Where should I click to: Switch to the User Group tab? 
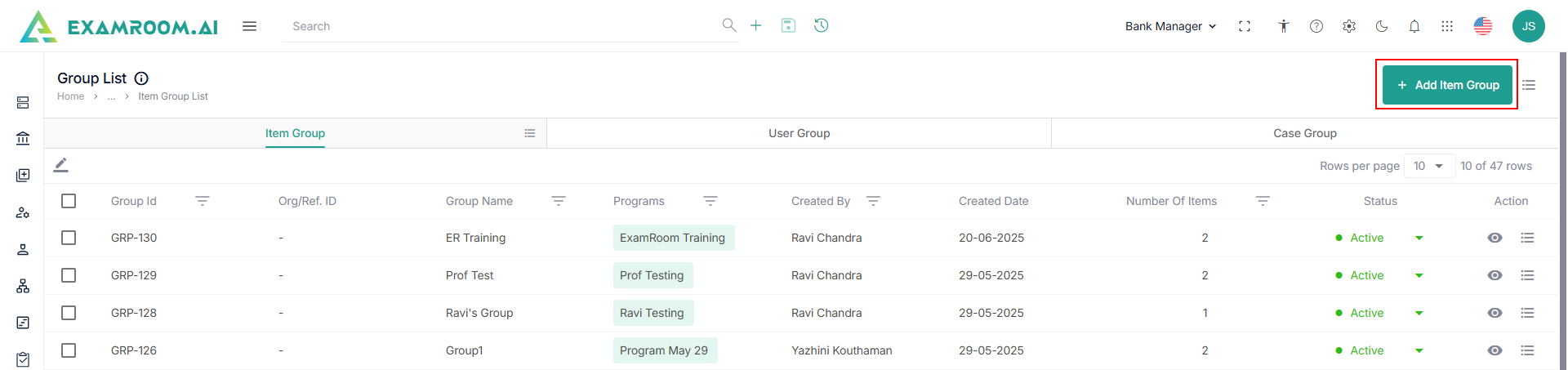799,133
